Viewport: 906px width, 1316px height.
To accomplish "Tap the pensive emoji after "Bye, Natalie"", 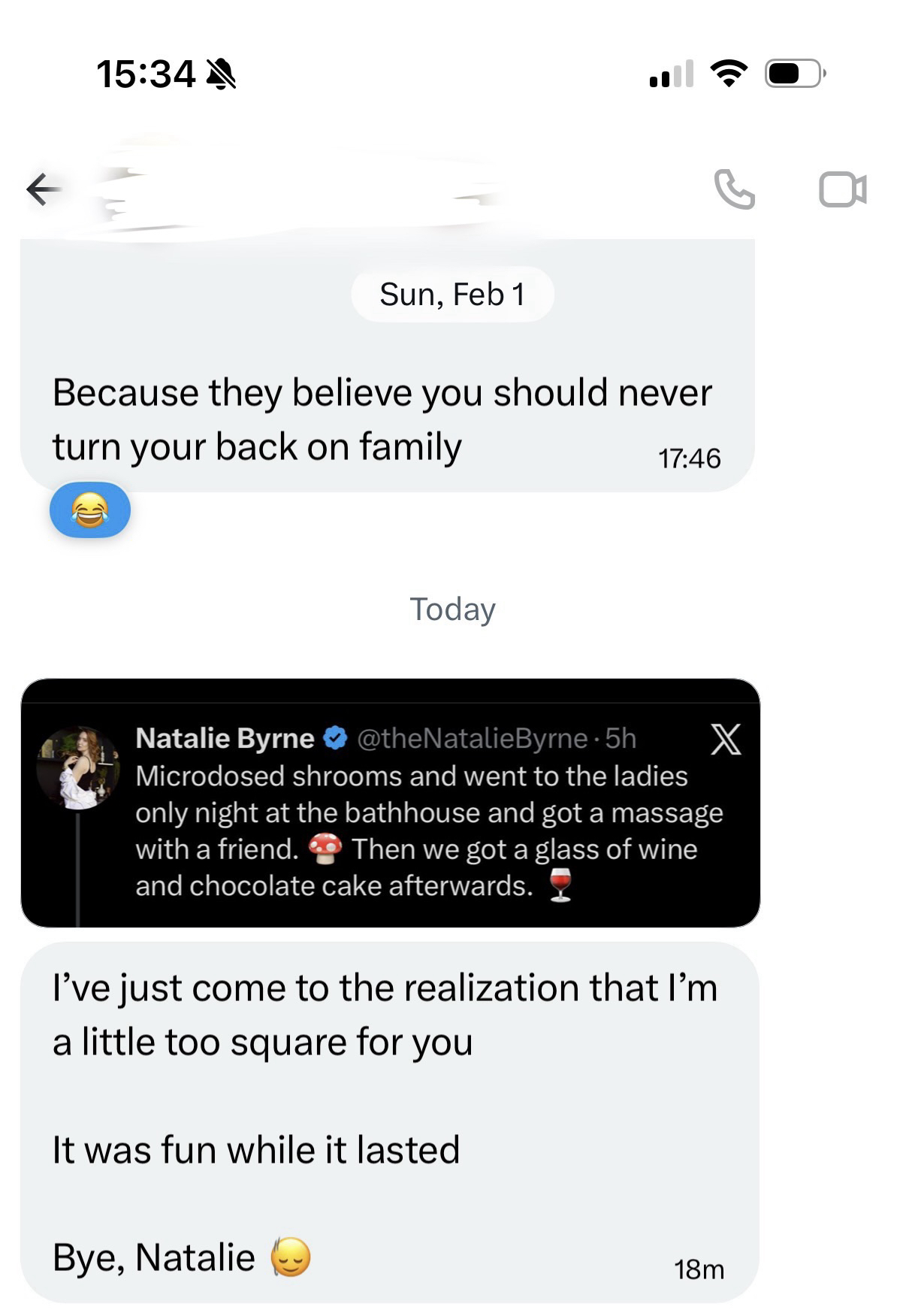I will pyautogui.click(x=291, y=1257).
